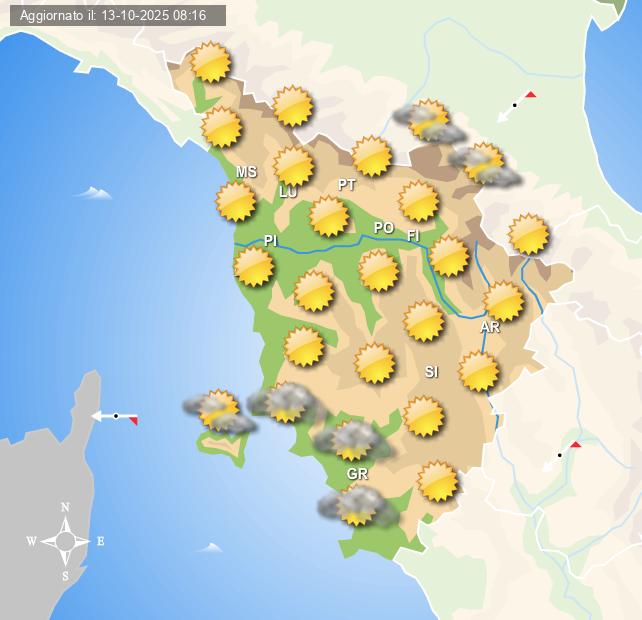This screenshot has width=642, height=620.
Task: Click the compass rose icon
Action: coord(66,541)
